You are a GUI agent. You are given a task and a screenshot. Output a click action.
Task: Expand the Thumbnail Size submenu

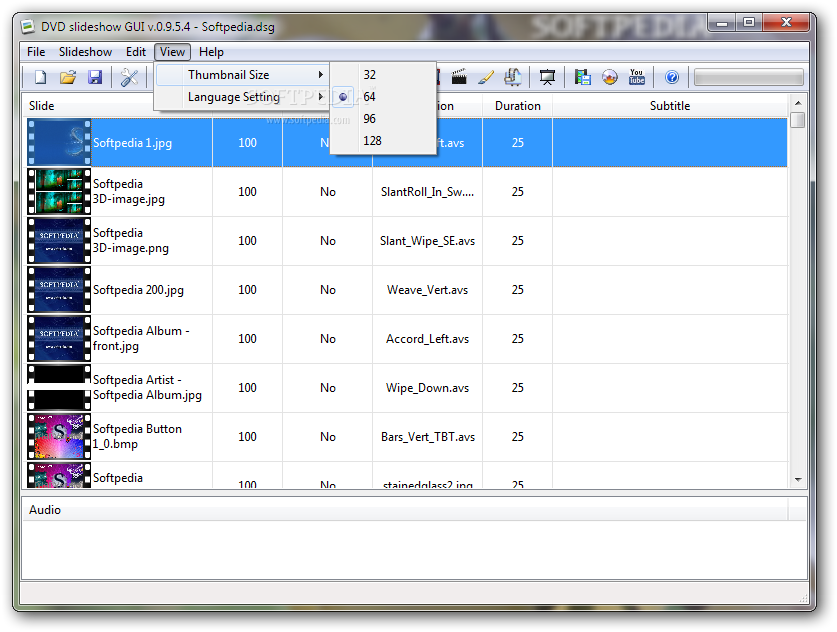point(241,75)
